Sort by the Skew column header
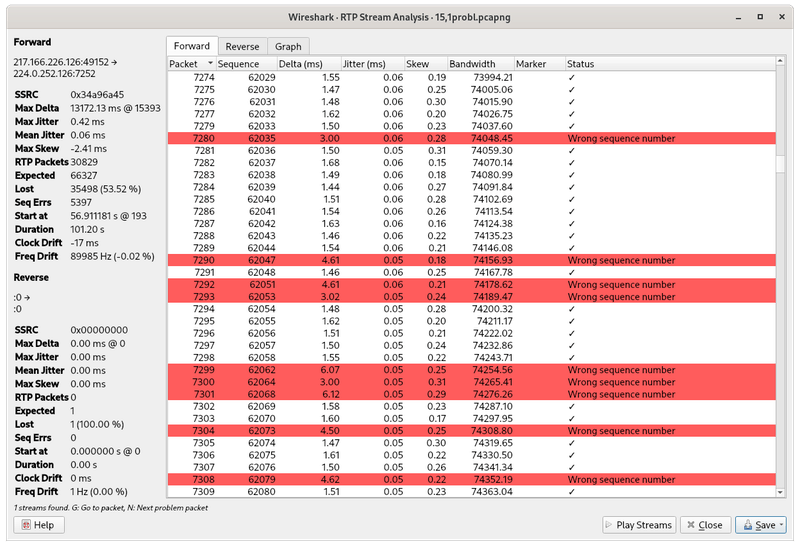 click(x=426, y=64)
